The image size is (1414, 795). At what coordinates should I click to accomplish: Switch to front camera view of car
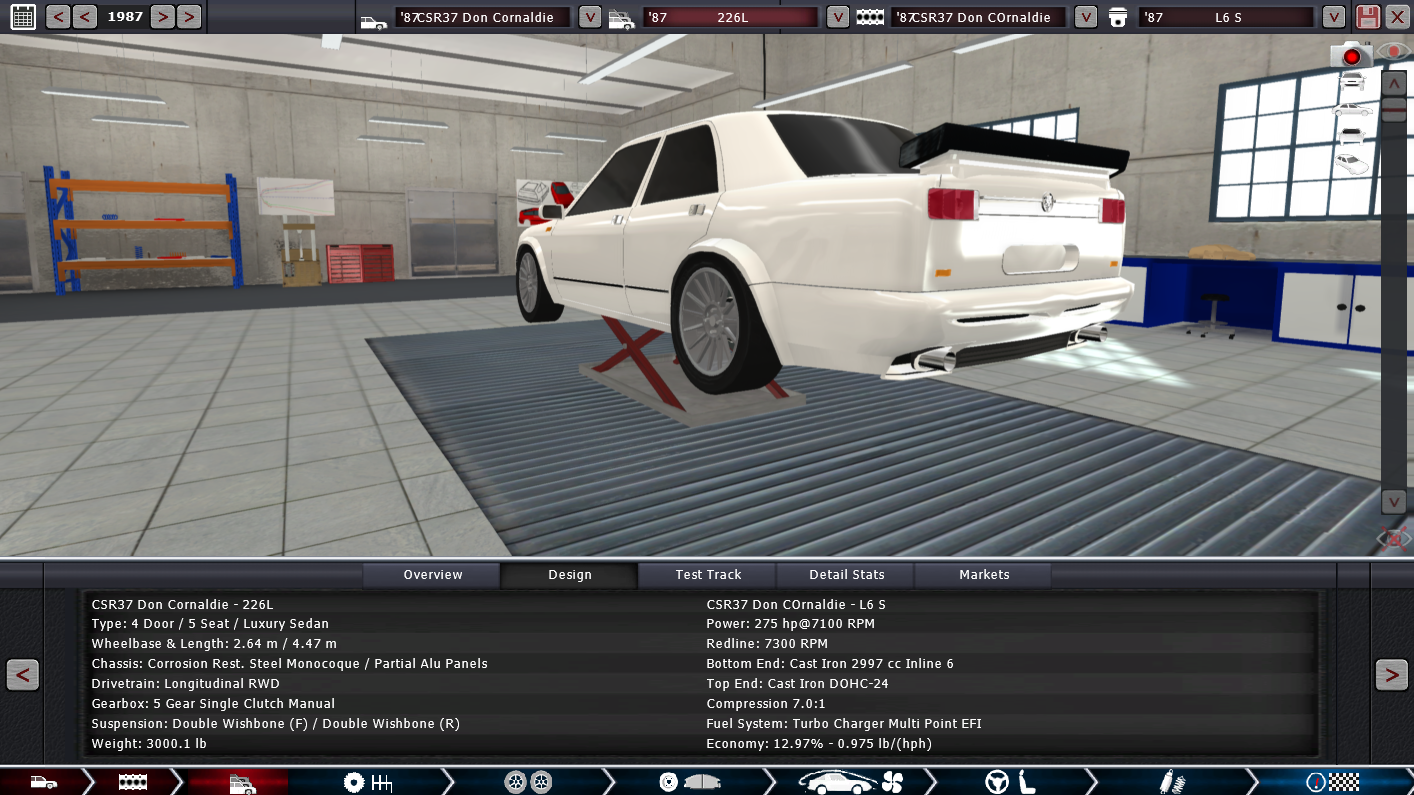(x=1352, y=83)
